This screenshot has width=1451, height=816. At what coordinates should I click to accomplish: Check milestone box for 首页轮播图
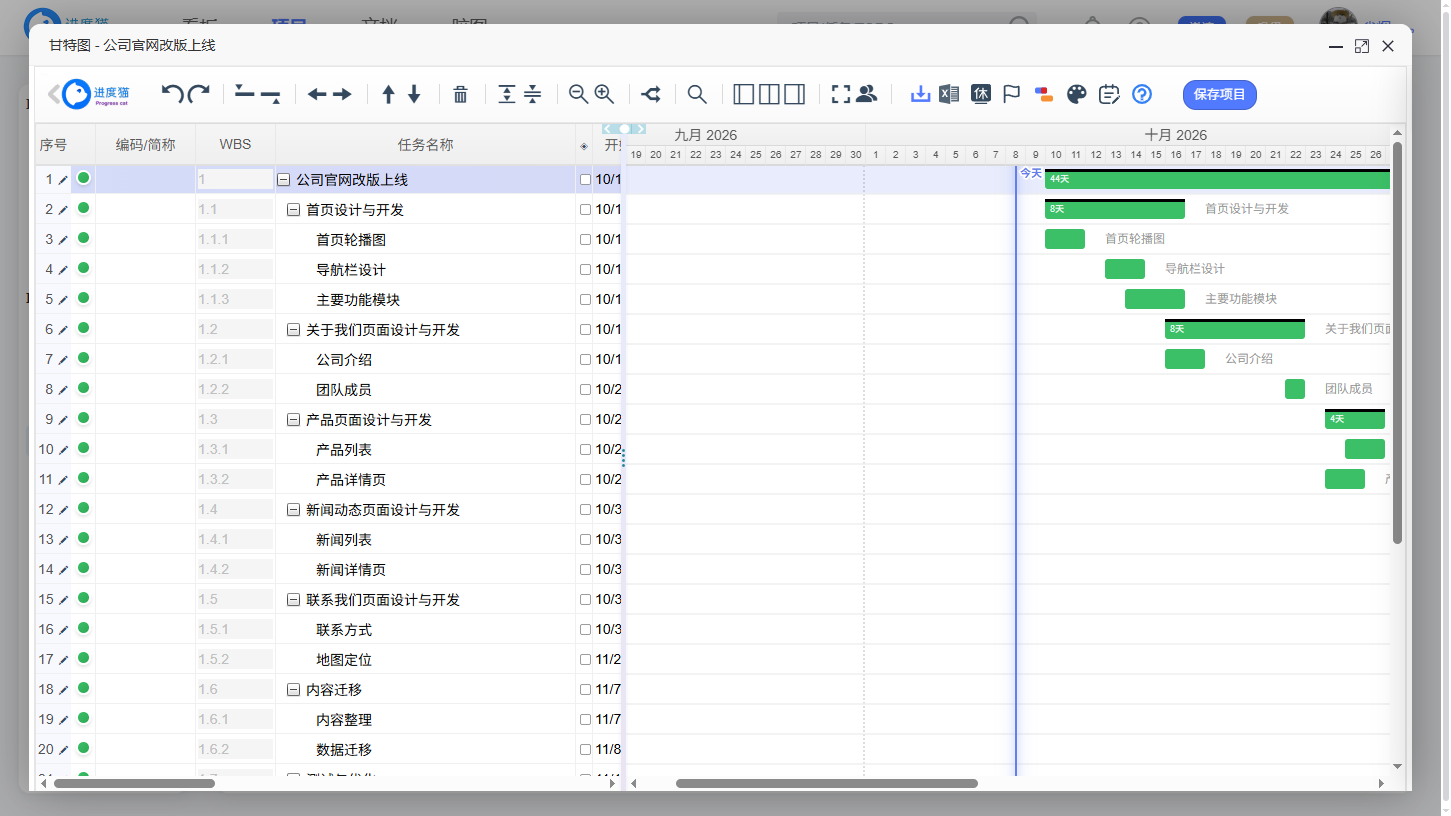click(585, 240)
